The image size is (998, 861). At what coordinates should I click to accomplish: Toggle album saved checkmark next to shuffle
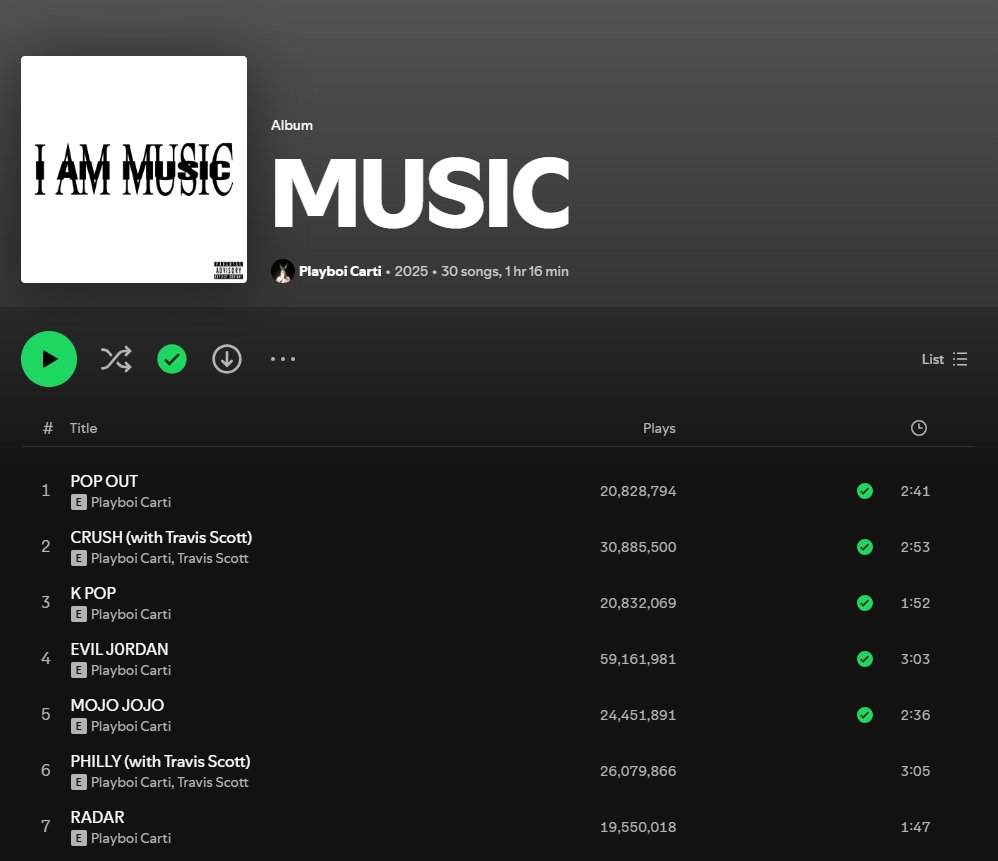[172, 359]
